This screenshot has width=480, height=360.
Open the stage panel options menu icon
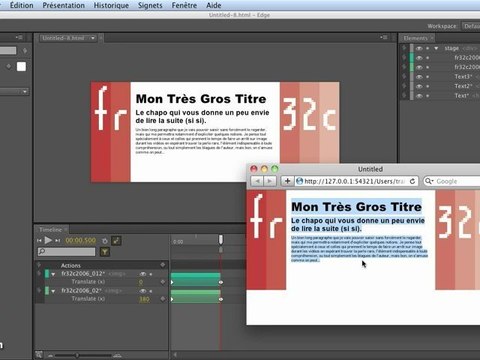383,37
